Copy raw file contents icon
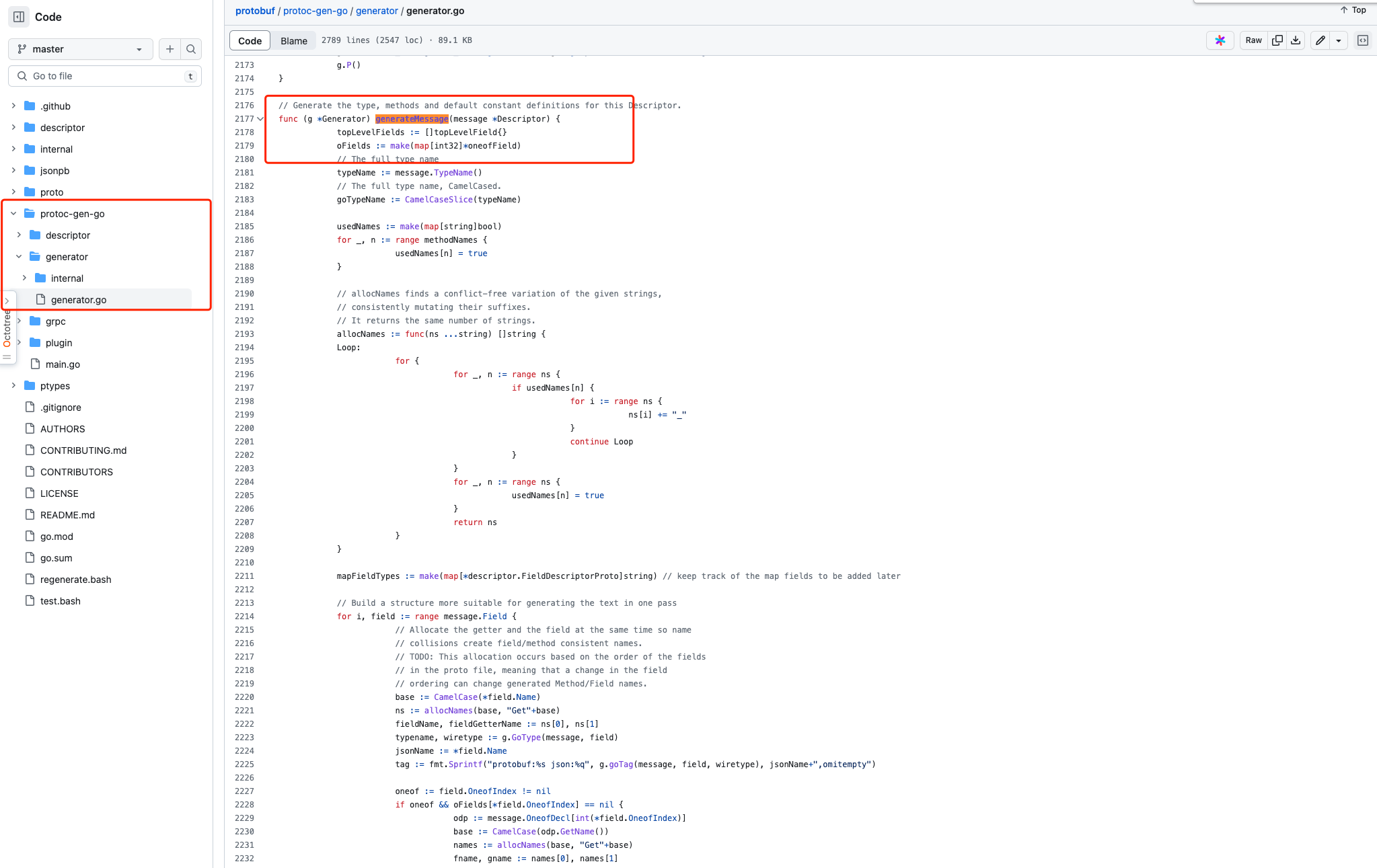 (1277, 40)
